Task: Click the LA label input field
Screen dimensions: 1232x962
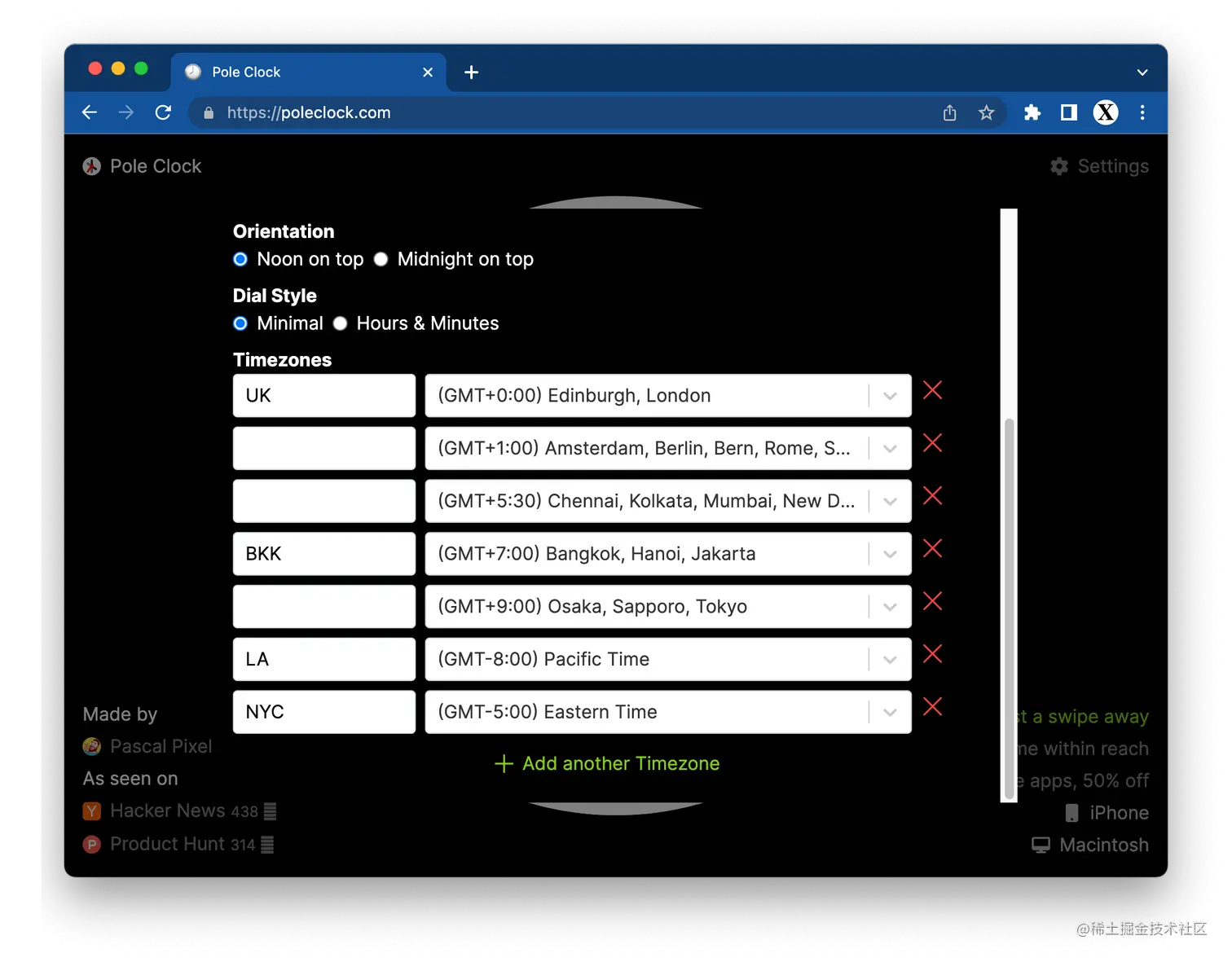Action: click(x=324, y=659)
